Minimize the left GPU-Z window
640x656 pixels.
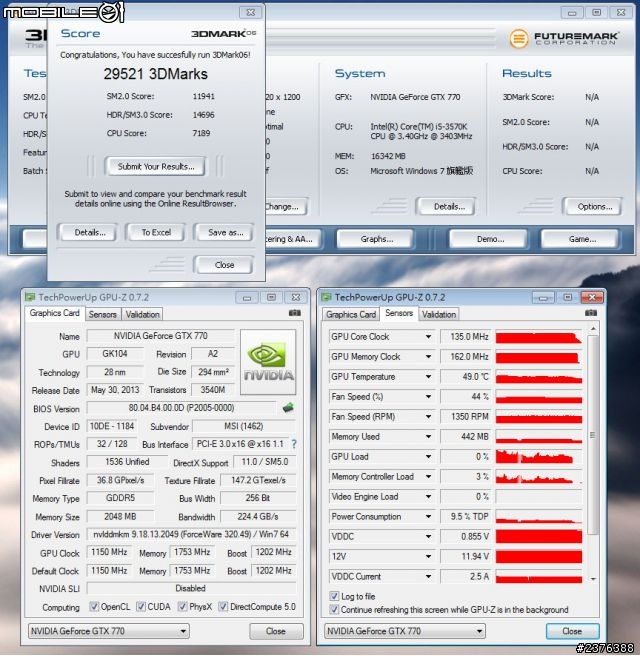pyautogui.click(x=247, y=297)
